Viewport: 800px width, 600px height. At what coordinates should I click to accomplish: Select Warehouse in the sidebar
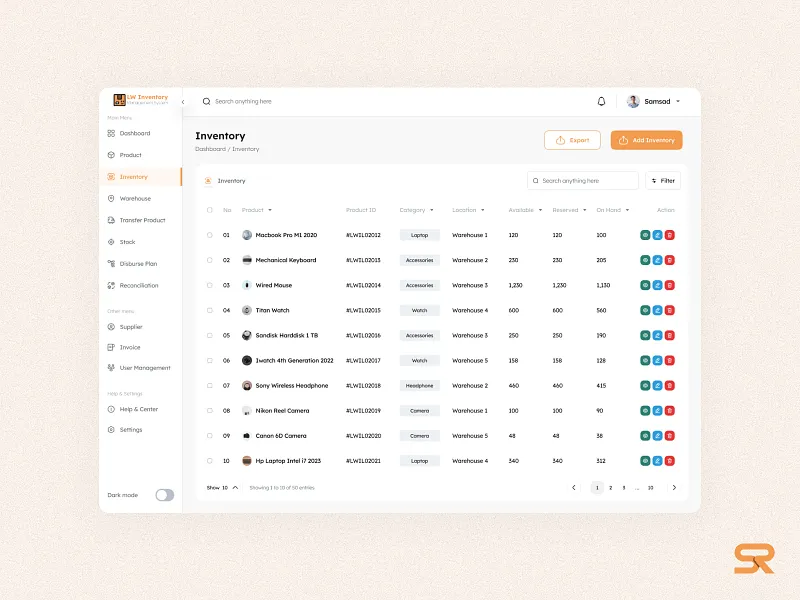click(132, 198)
